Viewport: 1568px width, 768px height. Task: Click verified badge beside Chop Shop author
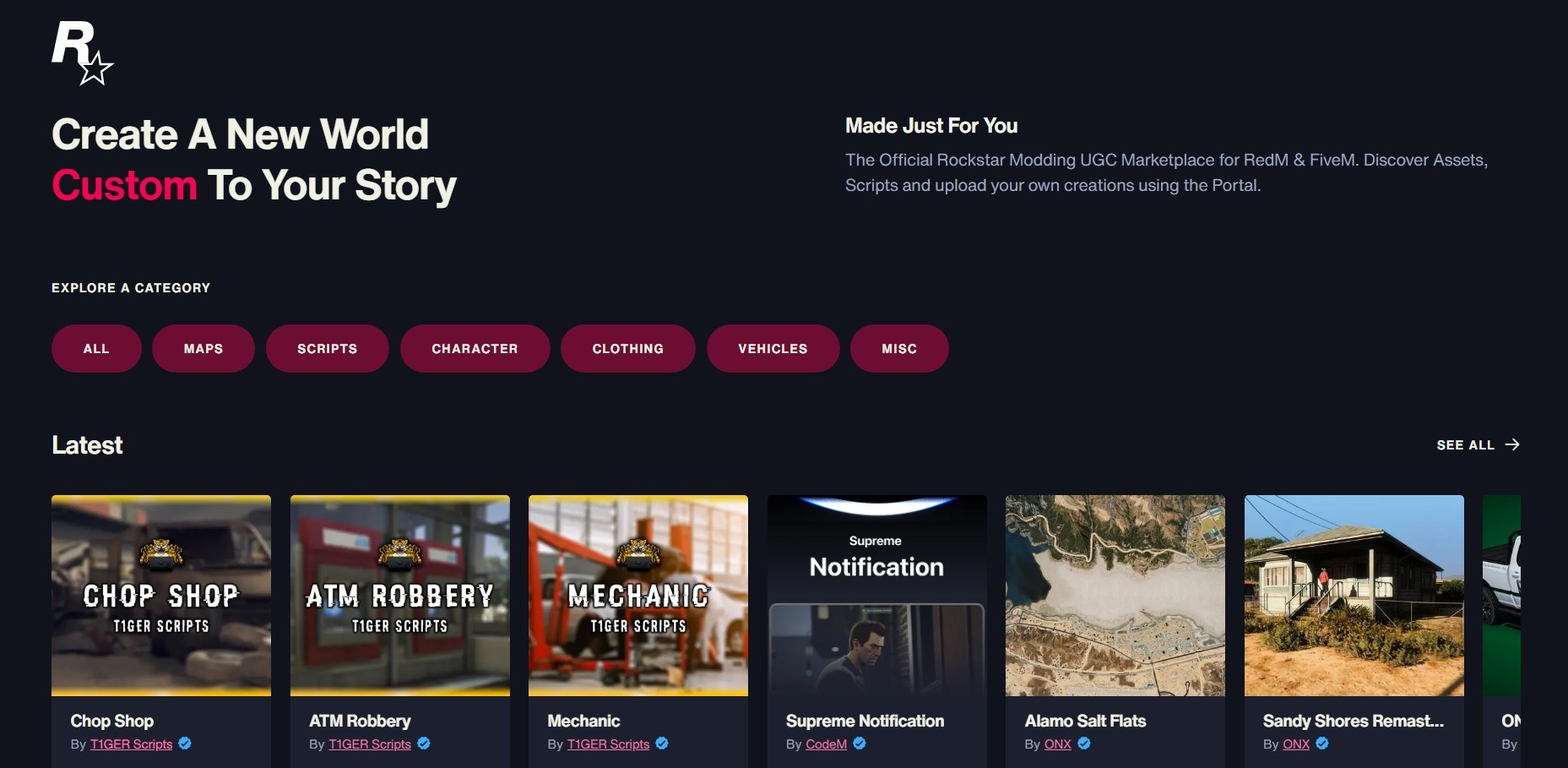[x=185, y=743]
